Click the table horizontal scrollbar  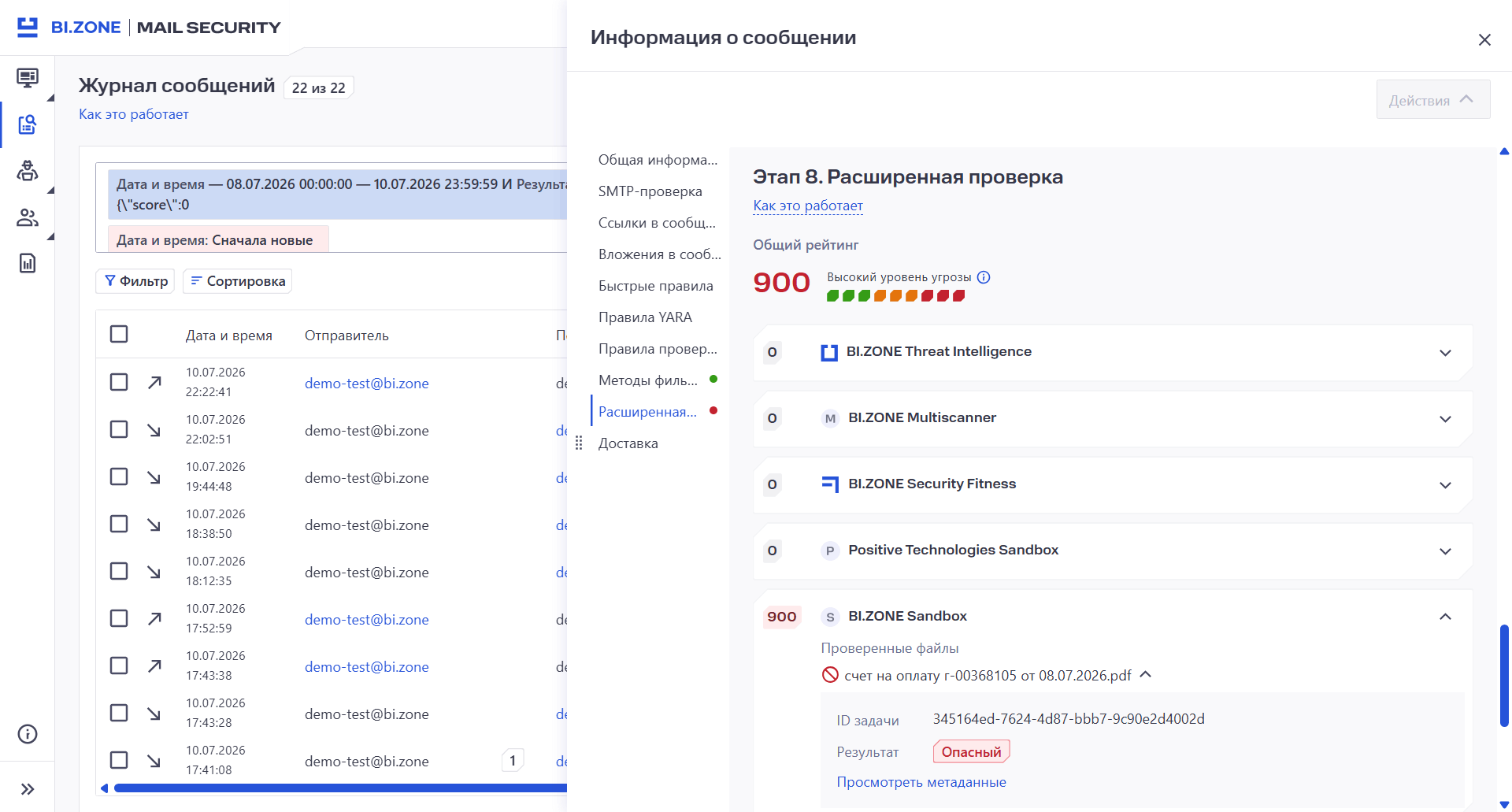point(340,788)
